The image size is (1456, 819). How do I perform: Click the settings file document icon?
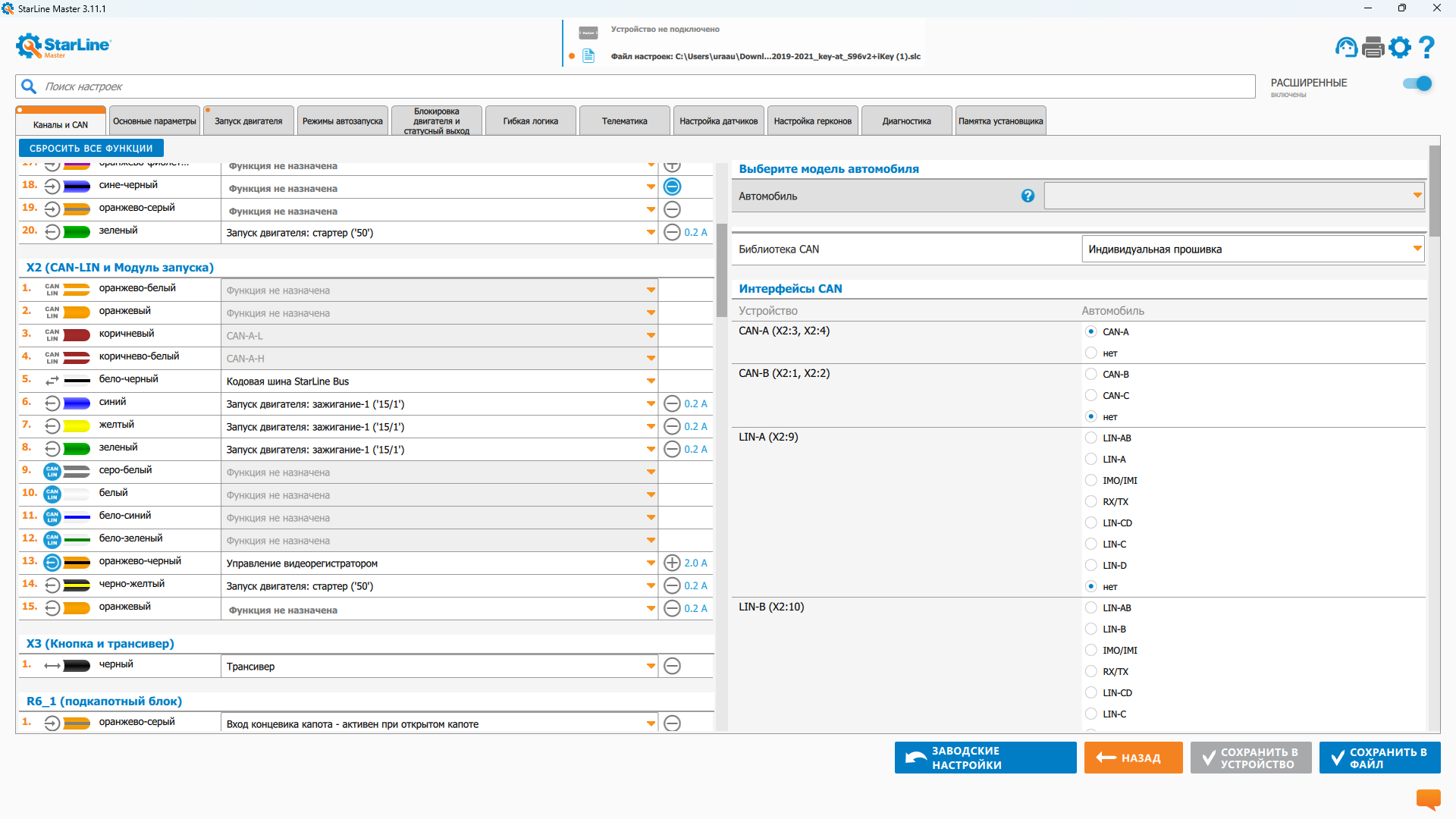[588, 56]
